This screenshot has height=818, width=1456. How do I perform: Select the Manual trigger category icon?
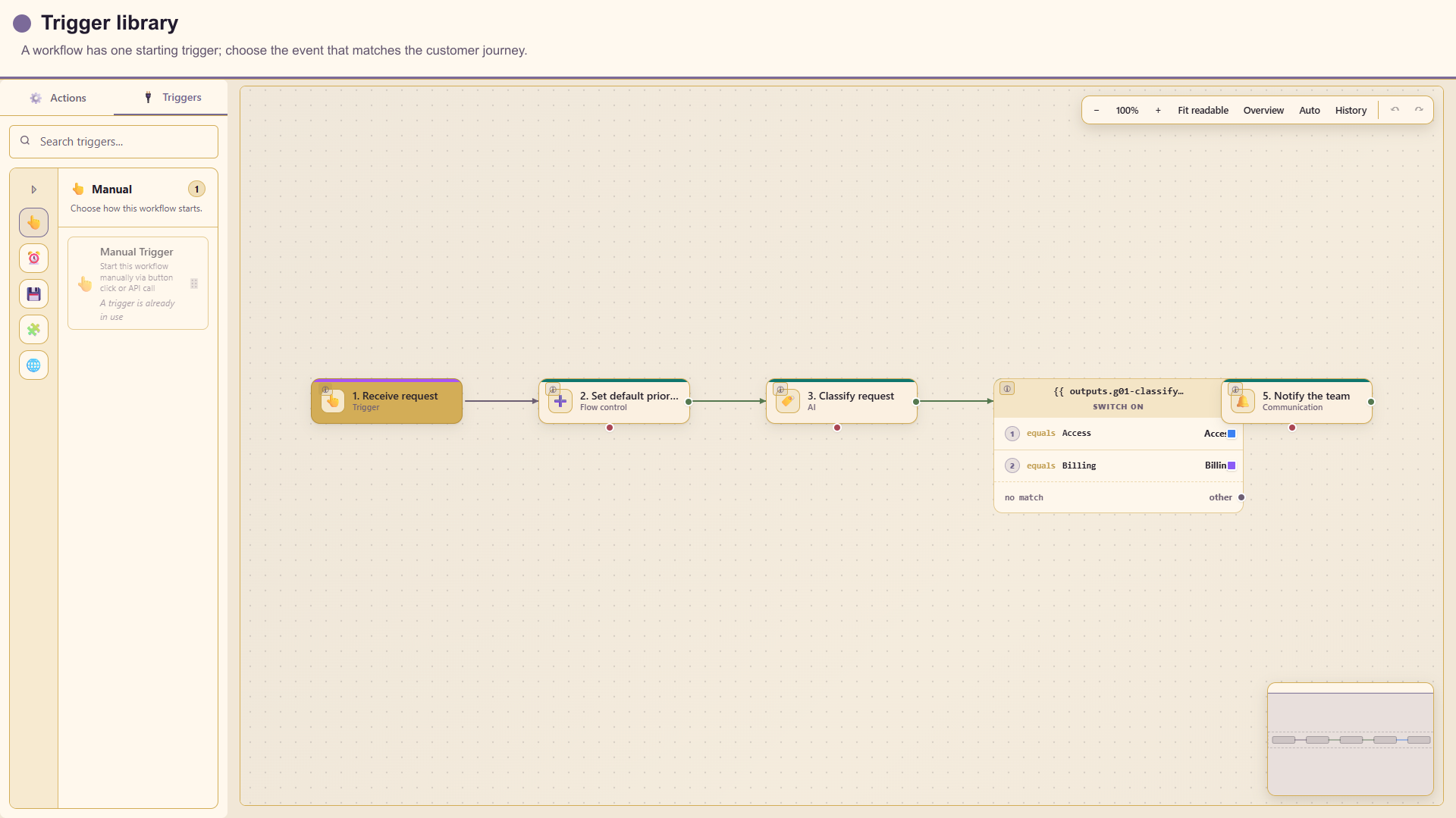pos(33,223)
